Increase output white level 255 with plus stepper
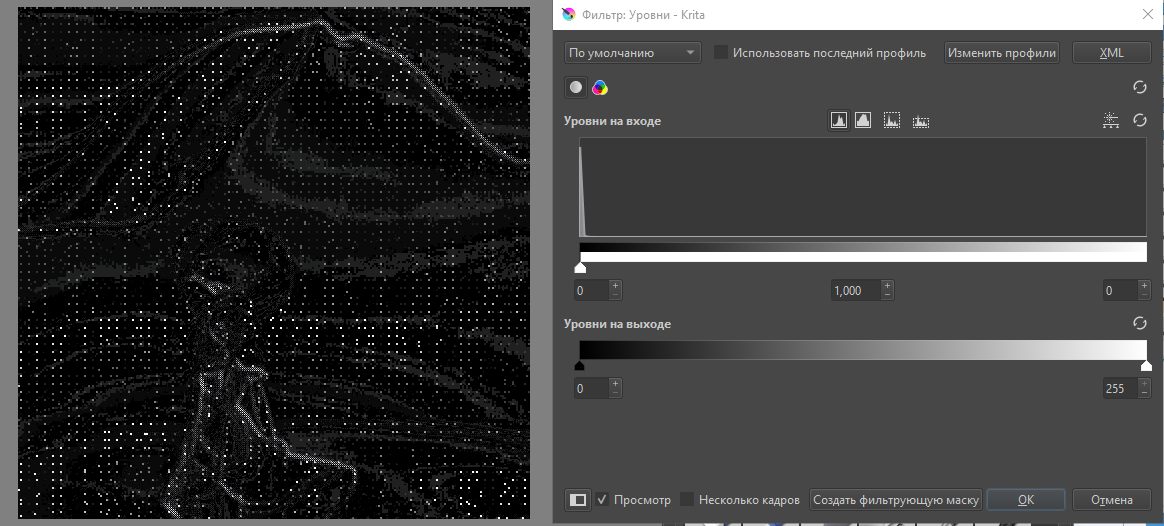This screenshot has width=1164, height=526. coord(1144,383)
